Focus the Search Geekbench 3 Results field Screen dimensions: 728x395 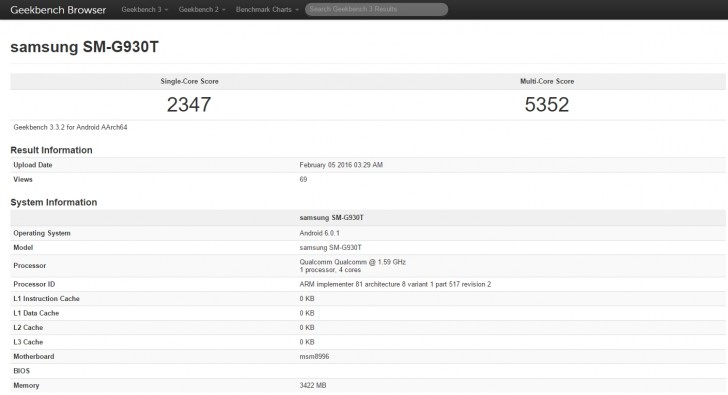pos(376,9)
